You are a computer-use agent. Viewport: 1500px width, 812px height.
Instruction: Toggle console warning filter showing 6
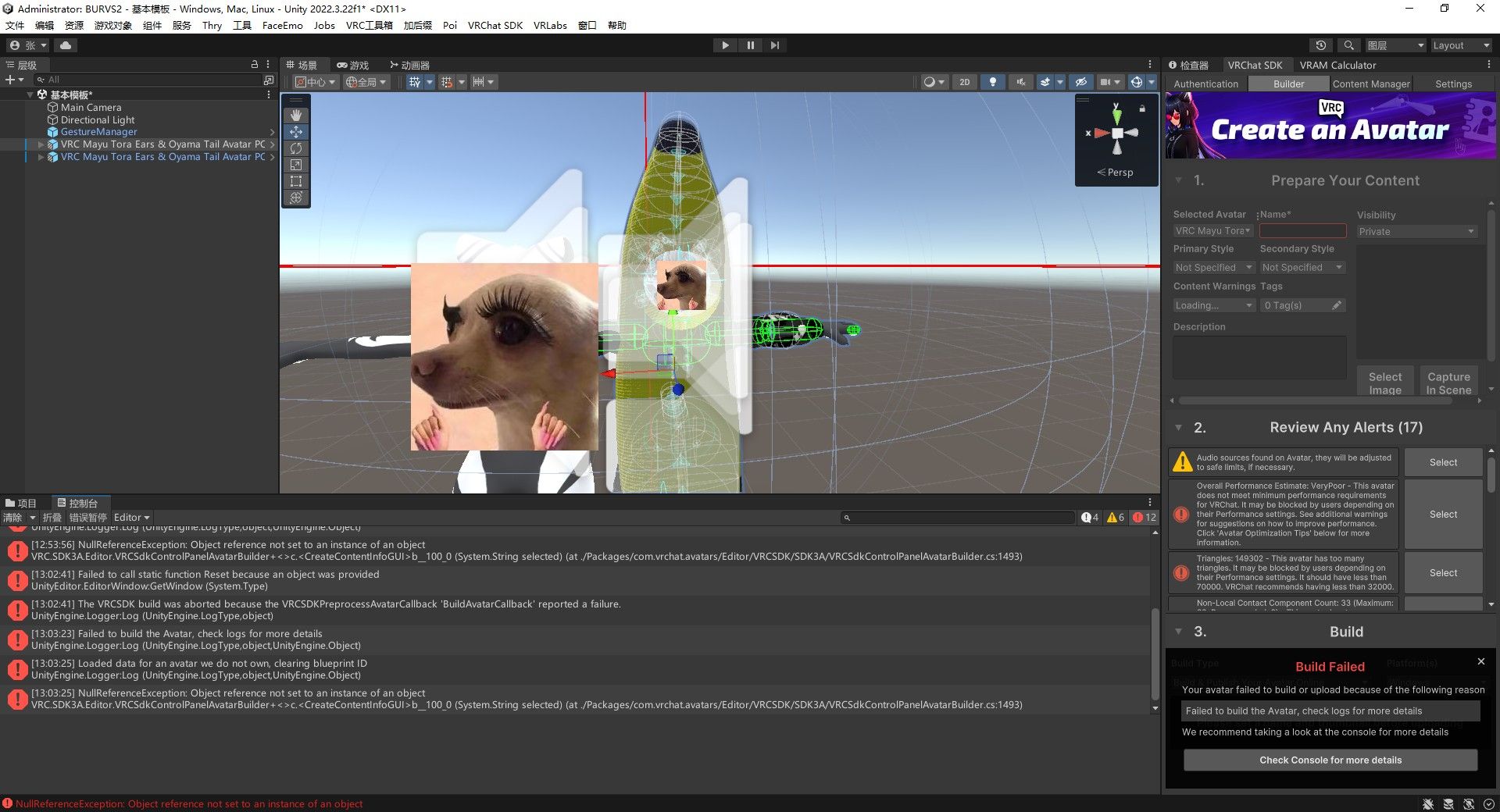point(1116,518)
